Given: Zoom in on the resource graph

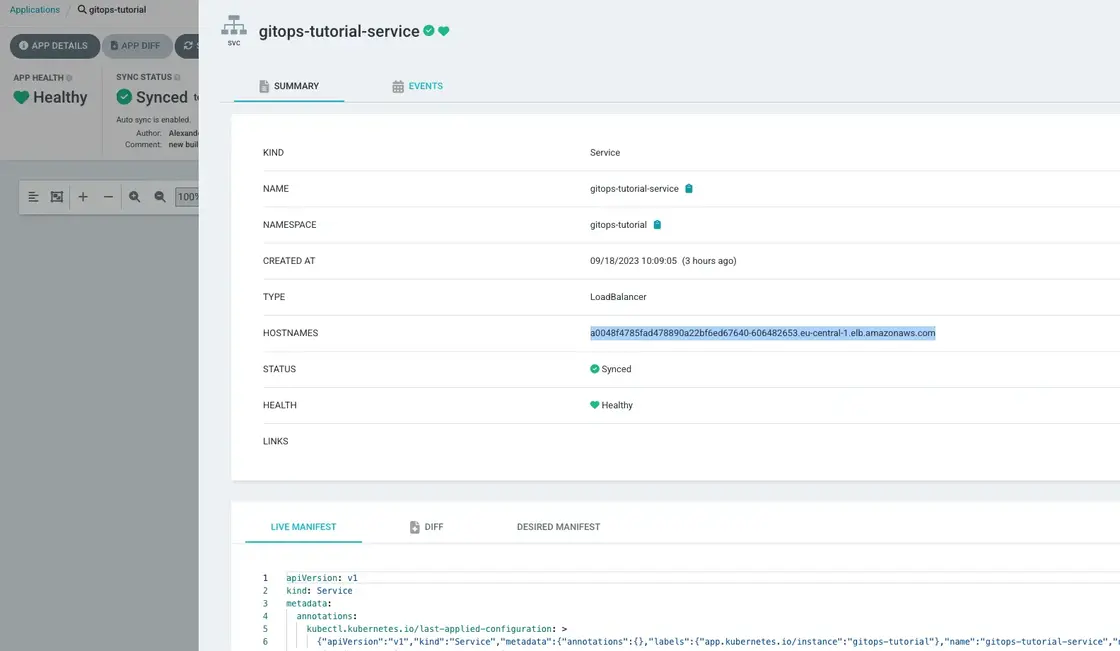Looking at the screenshot, I should (135, 197).
